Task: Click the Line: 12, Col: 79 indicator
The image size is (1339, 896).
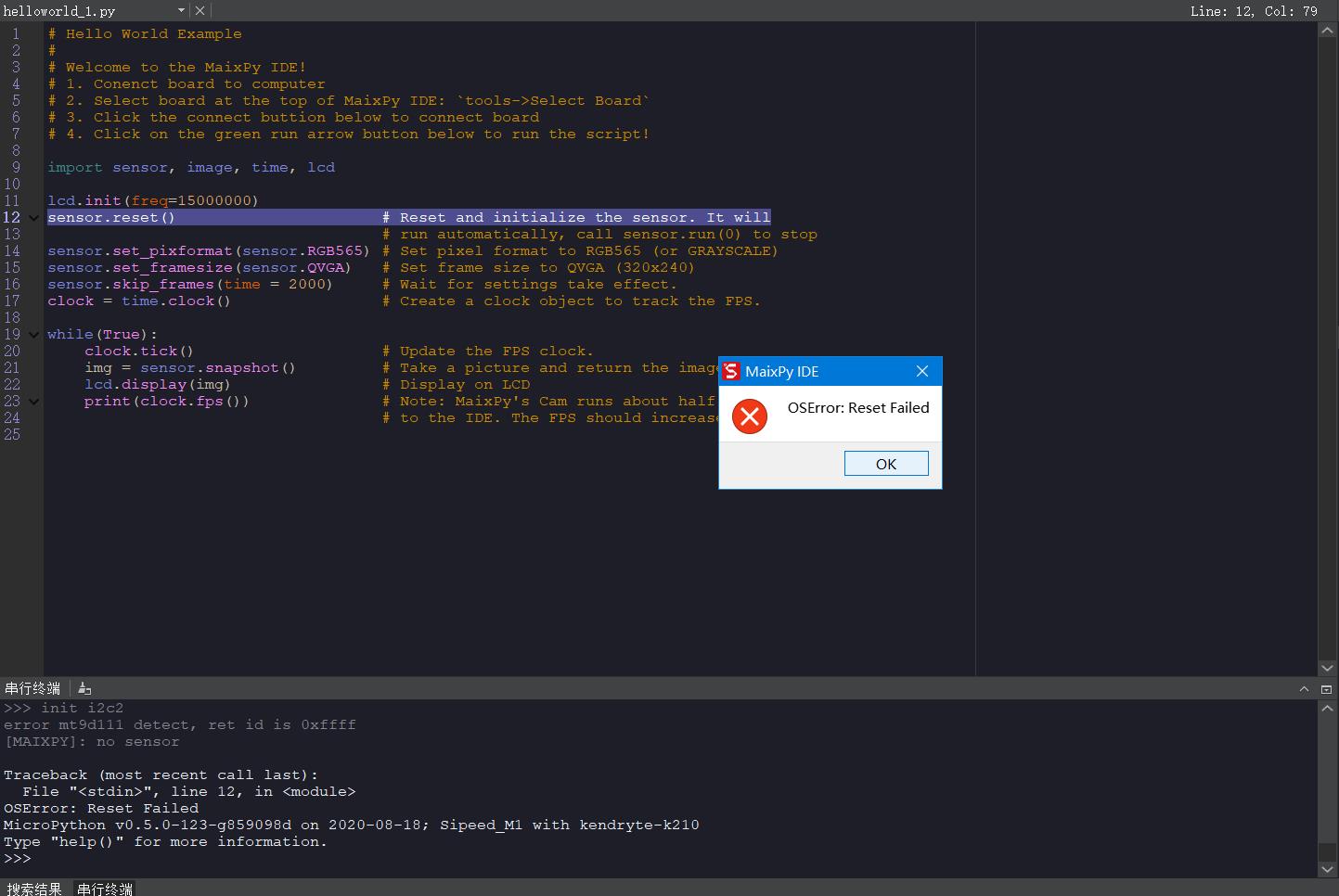Action: (x=1253, y=11)
